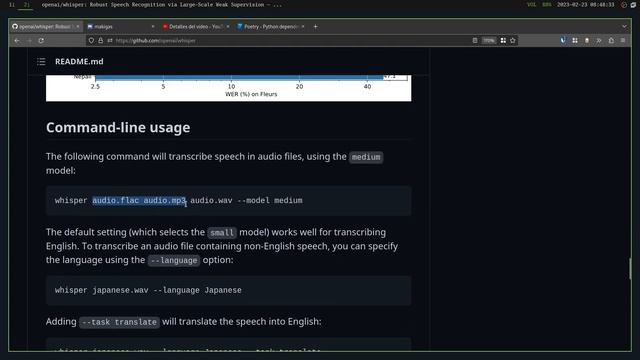
Task: Click the inline '--language' code label
Action: click(x=174, y=260)
